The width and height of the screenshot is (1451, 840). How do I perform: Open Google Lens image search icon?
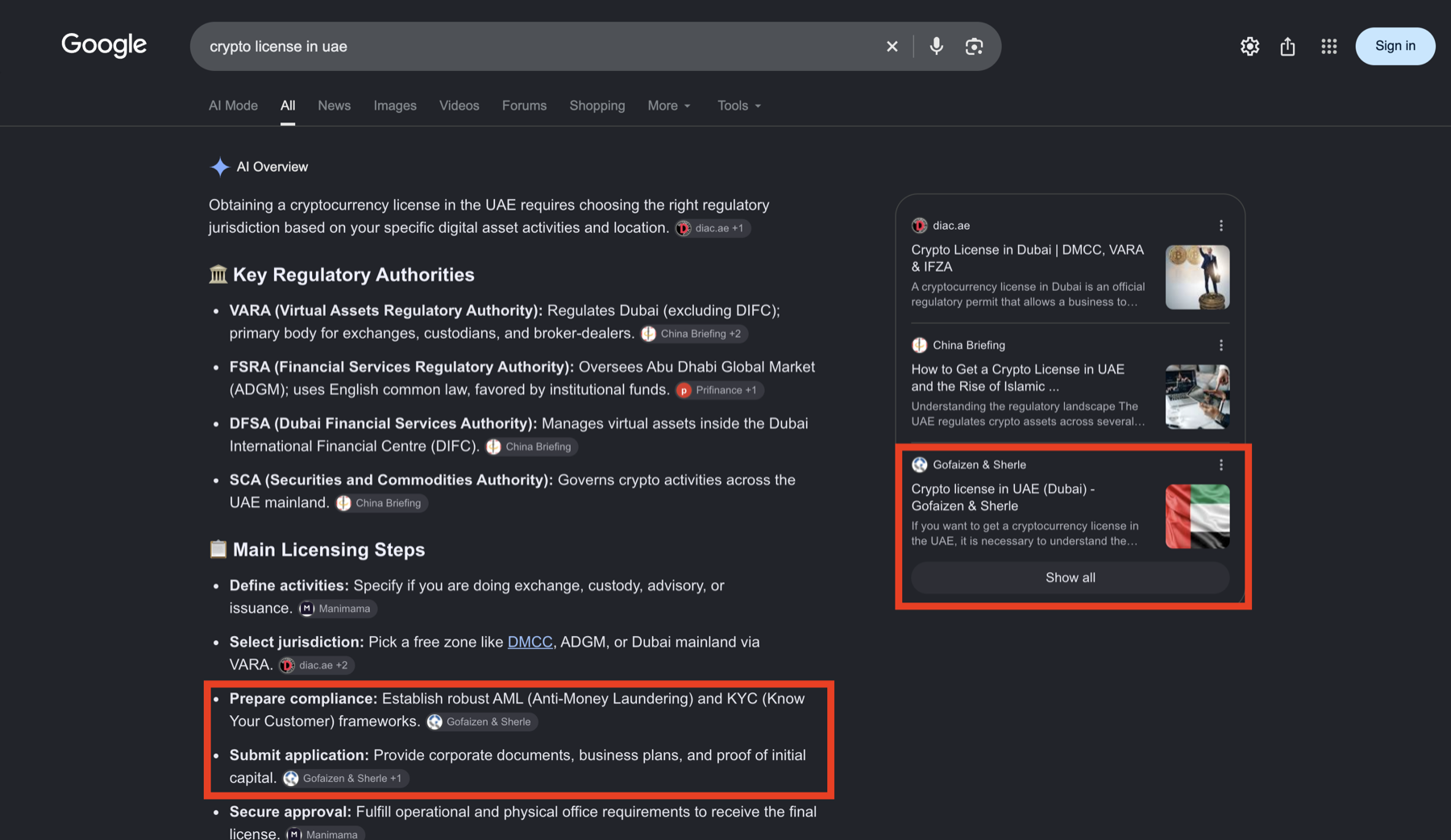coord(974,47)
